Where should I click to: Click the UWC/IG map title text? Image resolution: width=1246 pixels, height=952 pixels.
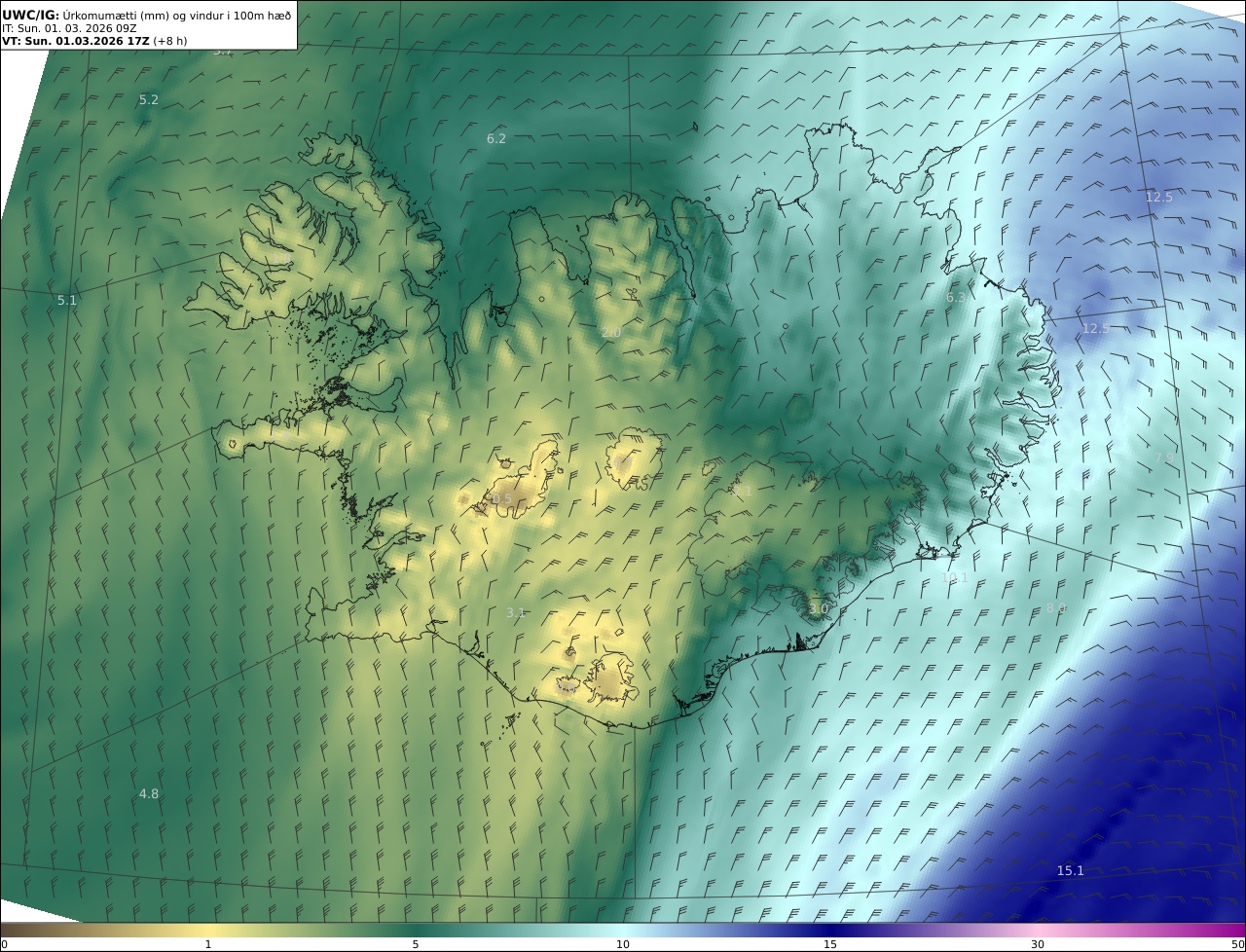146,15
